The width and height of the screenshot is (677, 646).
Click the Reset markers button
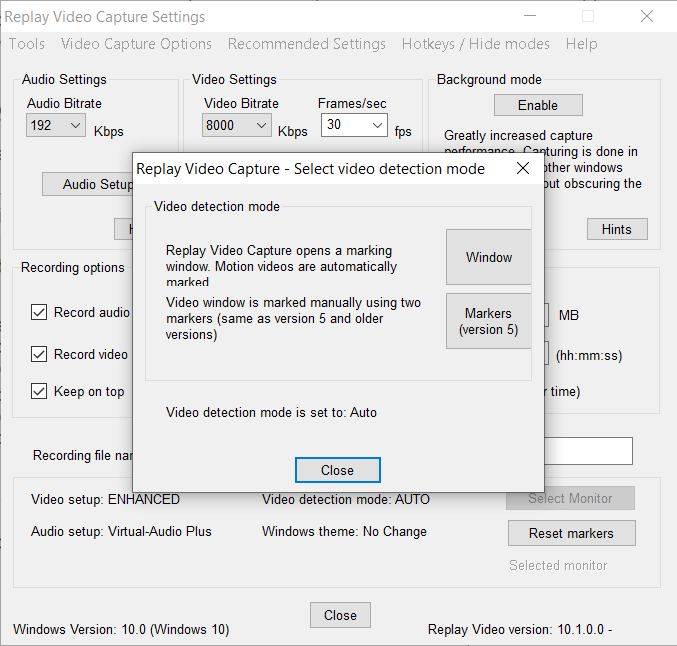572,533
